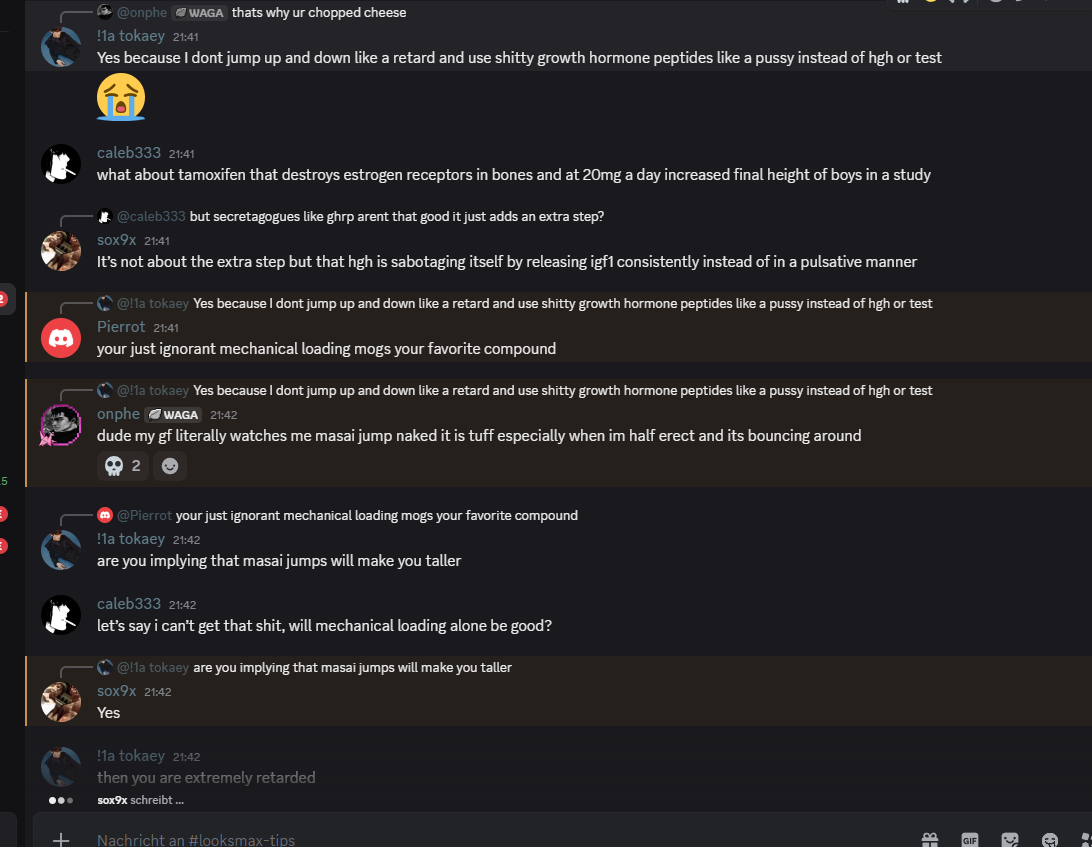The height and width of the screenshot is (847, 1092).
Task: Jump to the replied "but secretagogues like ghrp" message
Action: click(396, 216)
